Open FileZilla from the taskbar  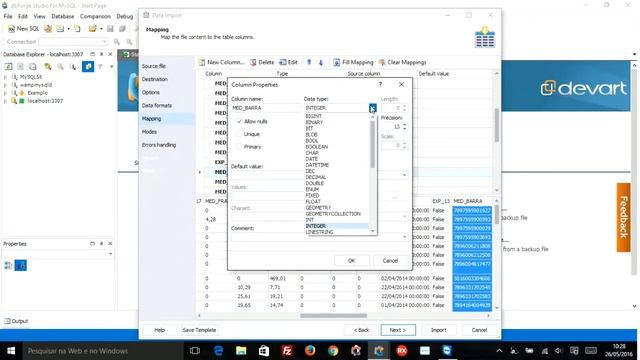tap(287, 351)
